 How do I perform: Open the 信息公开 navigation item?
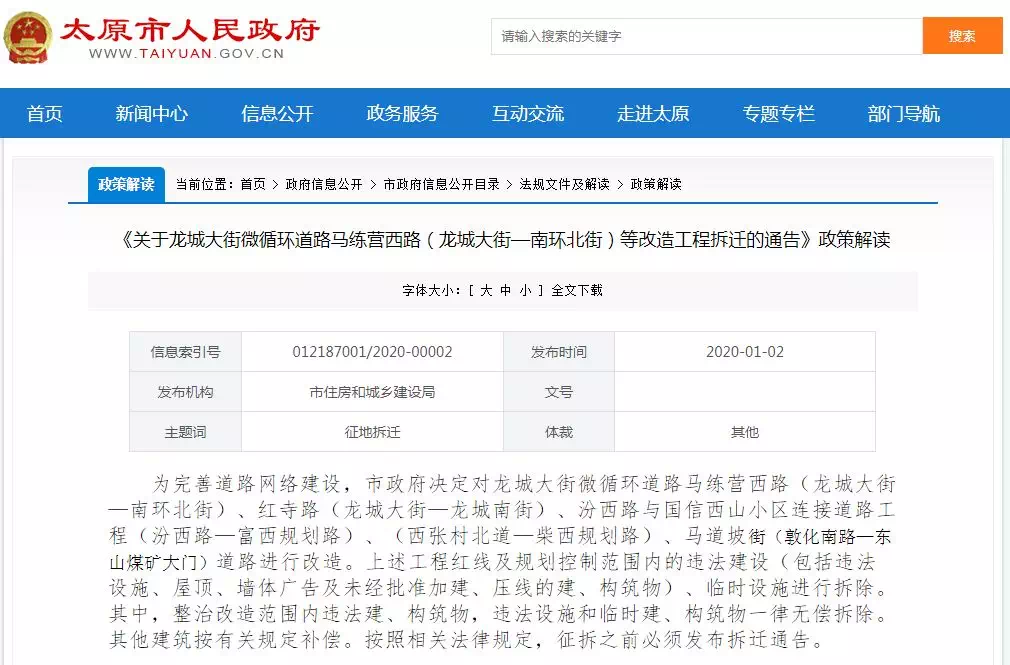277,113
